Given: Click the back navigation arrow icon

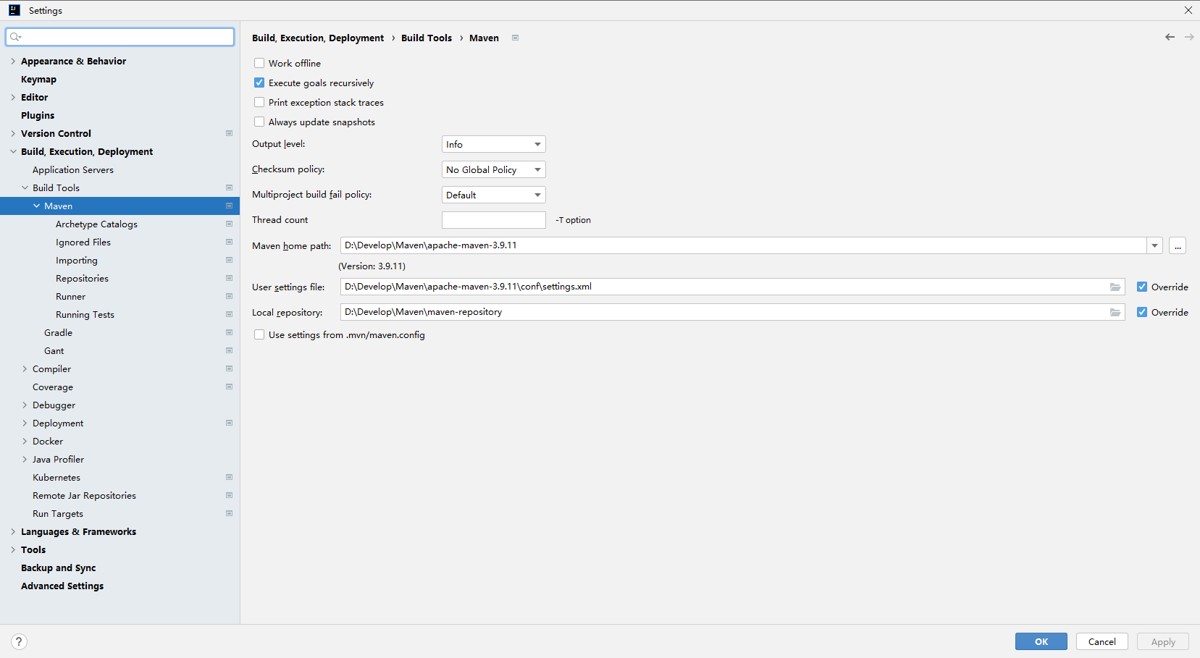Looking at the screenshot, I should point(1170,37).
